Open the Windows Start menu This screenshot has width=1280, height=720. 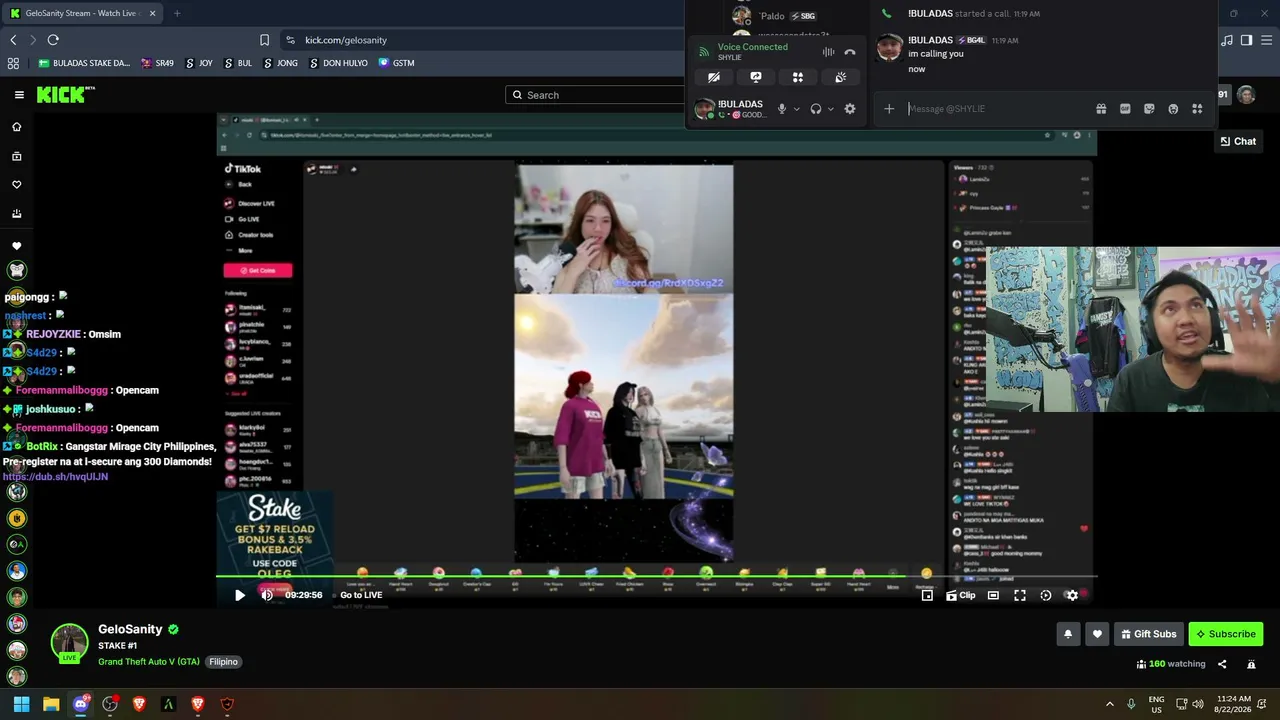point(21,704)
